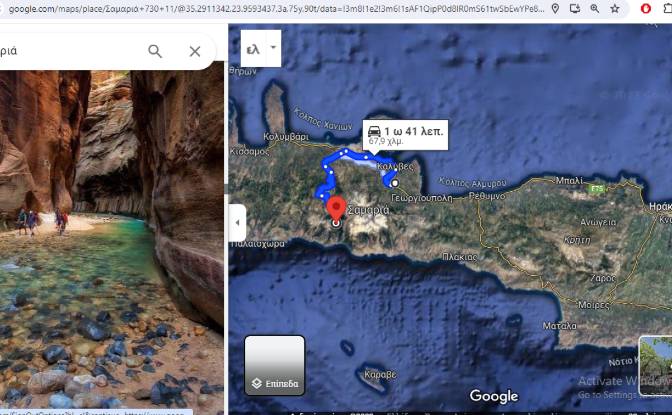Open the install app icon in address bar
This screenshot has height=415, width=672.
[575, 9]
